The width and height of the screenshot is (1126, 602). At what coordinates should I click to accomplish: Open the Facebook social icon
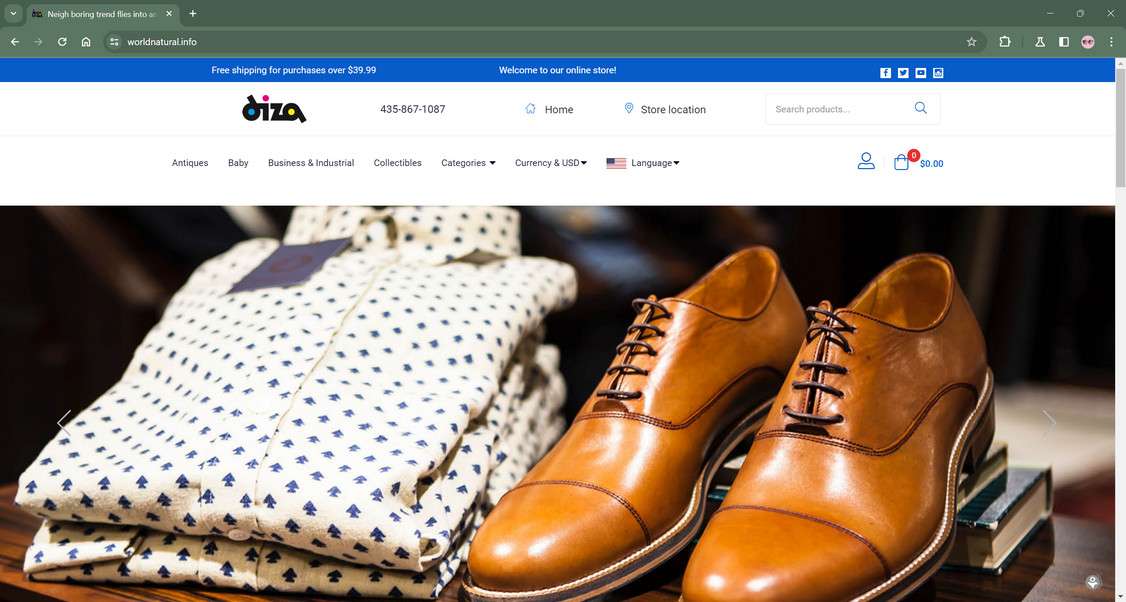pos(885,73)
